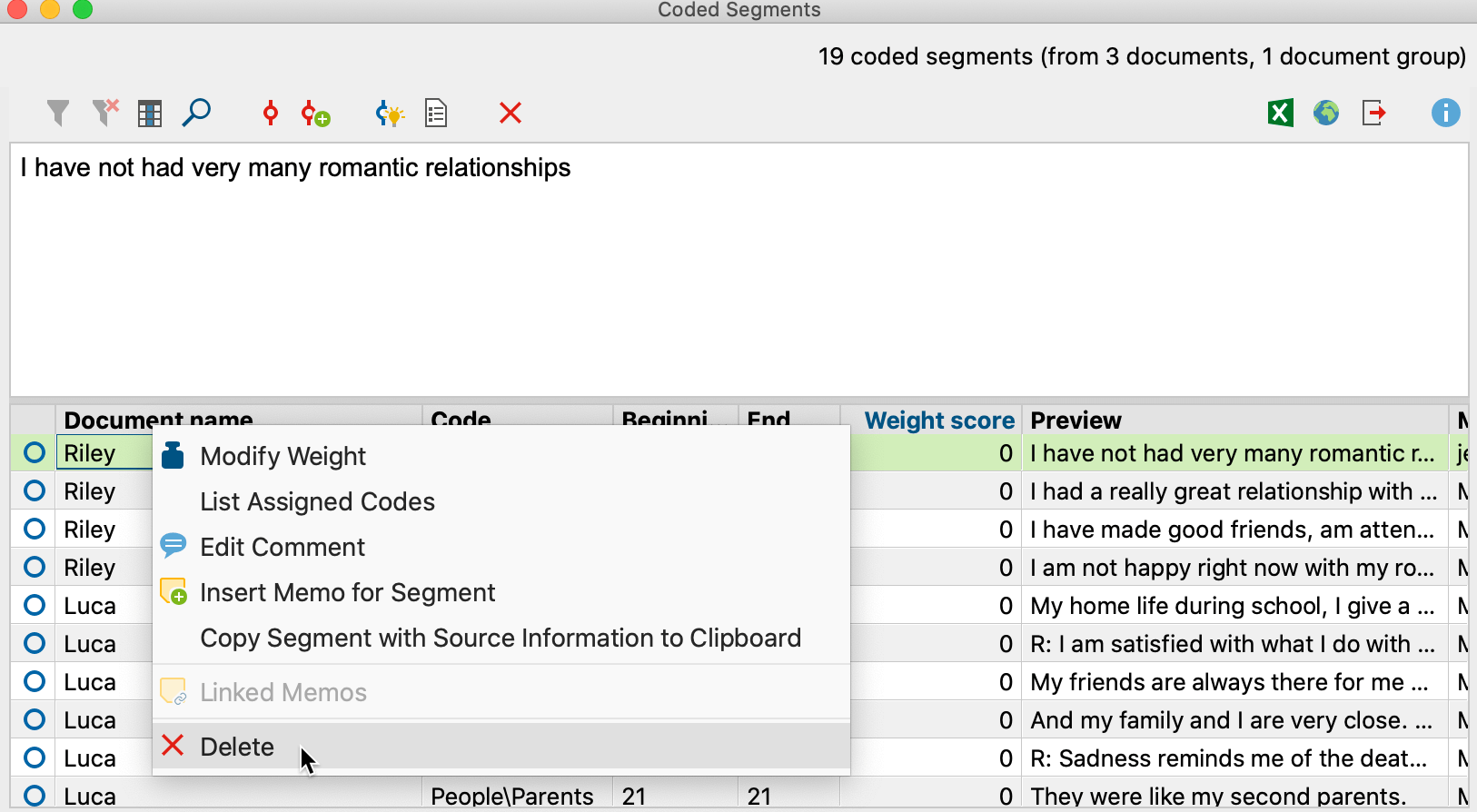
Task: Export coded segments to Excel
Action: (1281, 114)
